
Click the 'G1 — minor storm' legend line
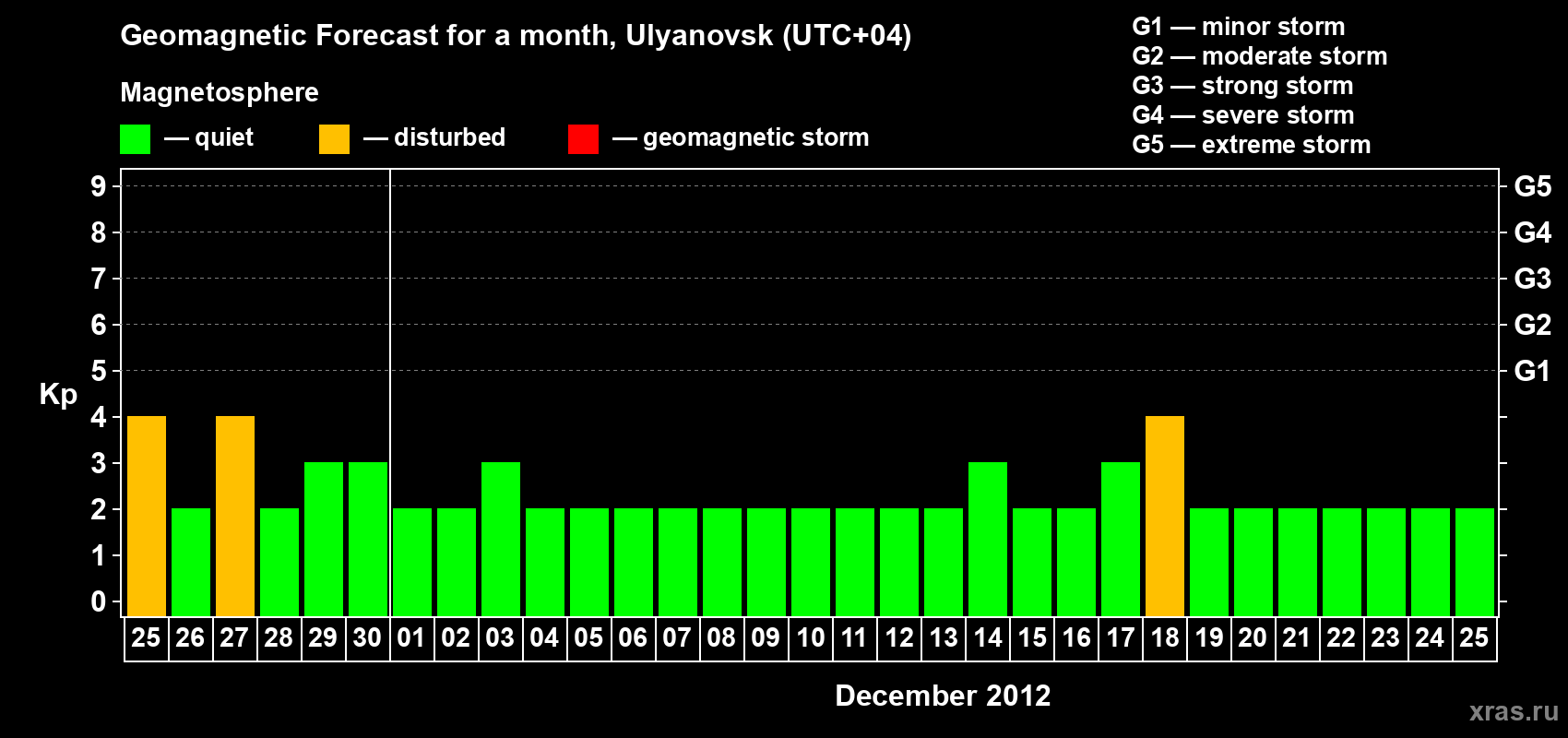(1239, 27)
